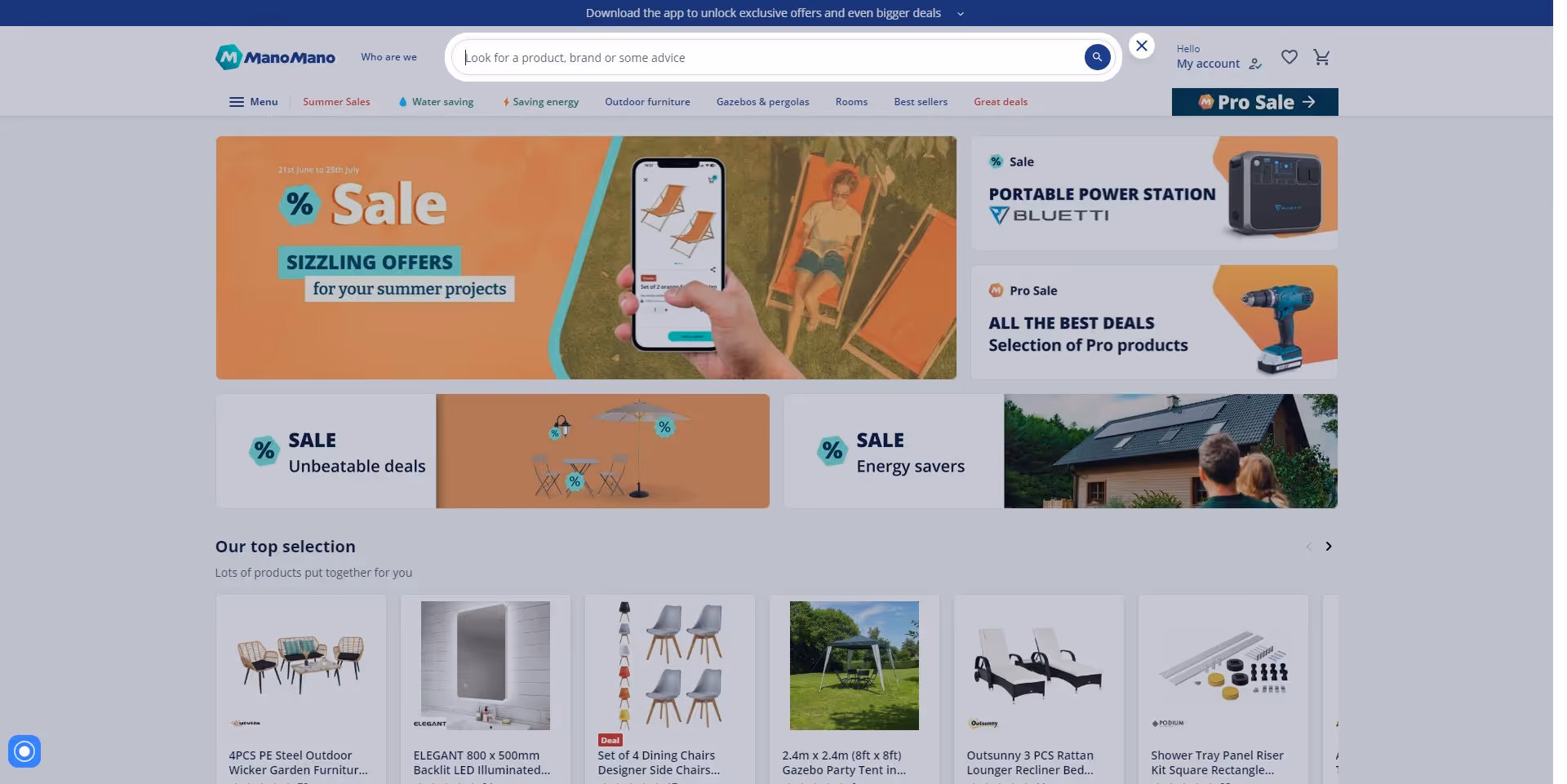Click the wicker garden furniture product image
The width and height of the screenshot is (1567, 784).
[301, 665]
